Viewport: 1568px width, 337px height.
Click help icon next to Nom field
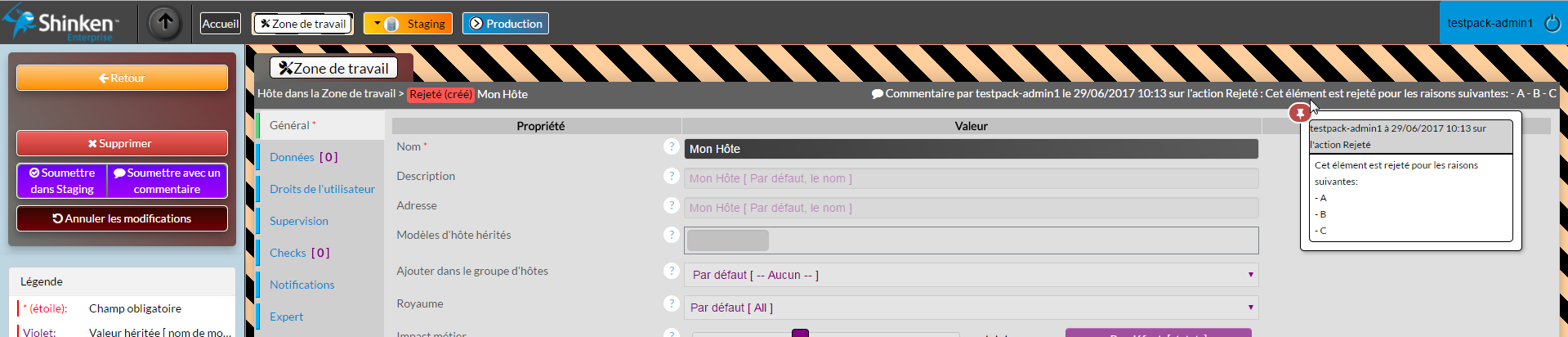click(672, 146)
